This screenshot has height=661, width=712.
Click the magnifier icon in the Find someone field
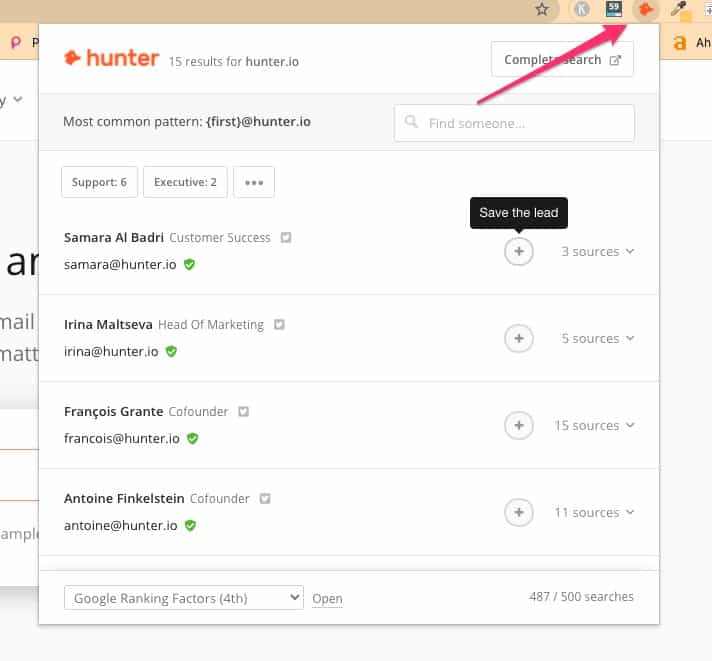click(411, 121)
